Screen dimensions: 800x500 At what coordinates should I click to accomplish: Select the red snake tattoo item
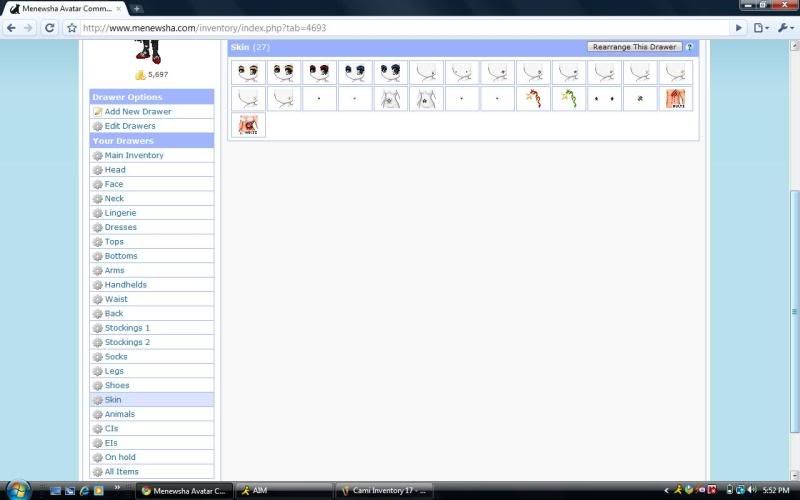(533, 98)
